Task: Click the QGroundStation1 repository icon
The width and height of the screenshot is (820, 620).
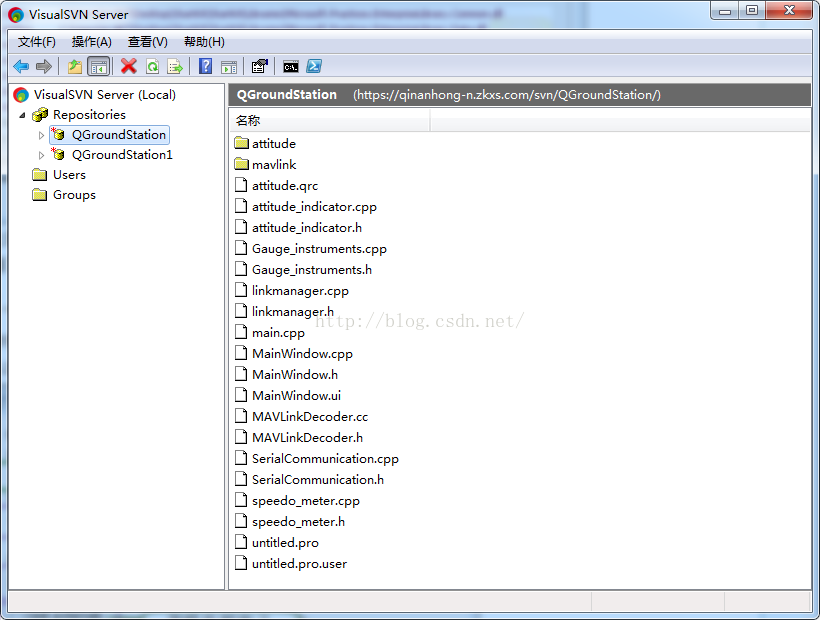Action: 58,154
